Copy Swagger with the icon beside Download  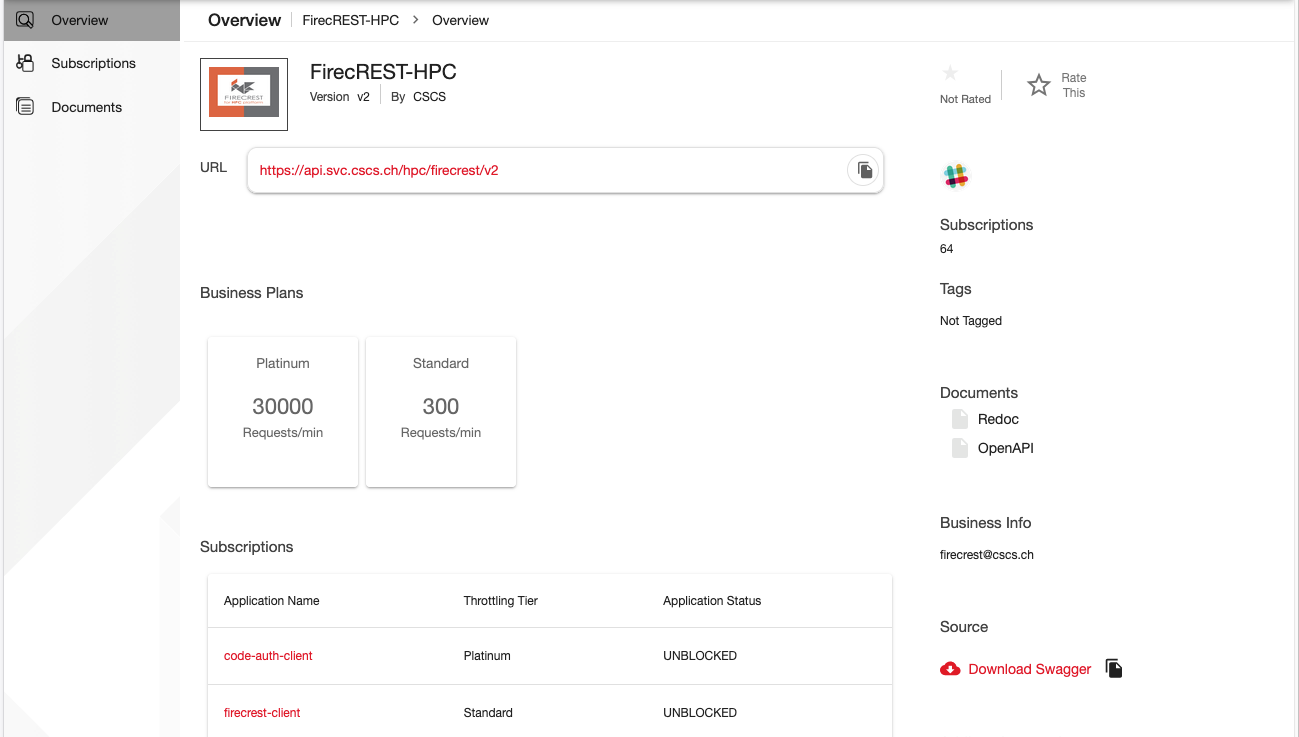(1114, 668)
